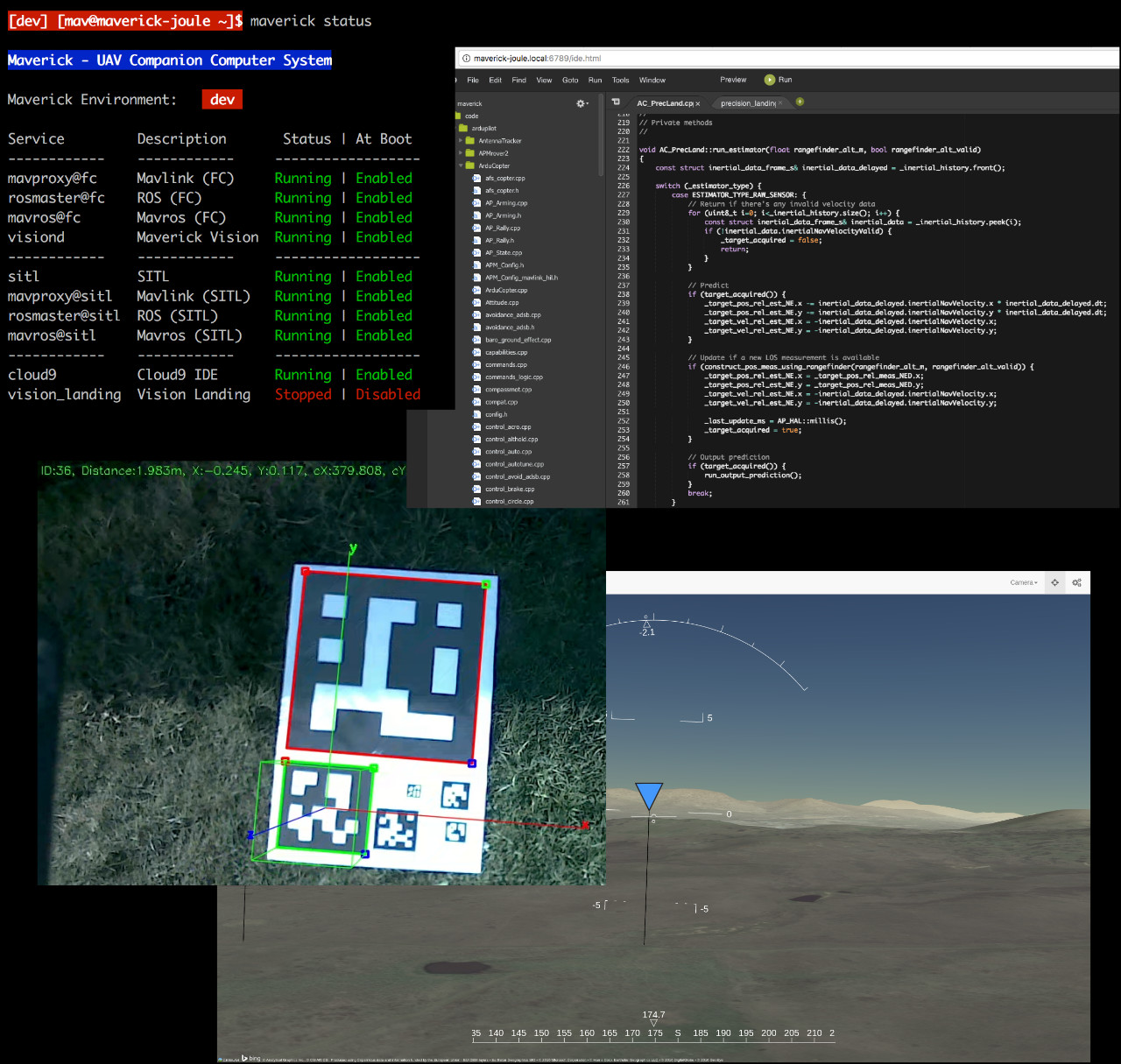Open avoidance_adsb.cpp in file tree
Viewport: 1121px width, 1064px height.
click(x=513, y=314)
